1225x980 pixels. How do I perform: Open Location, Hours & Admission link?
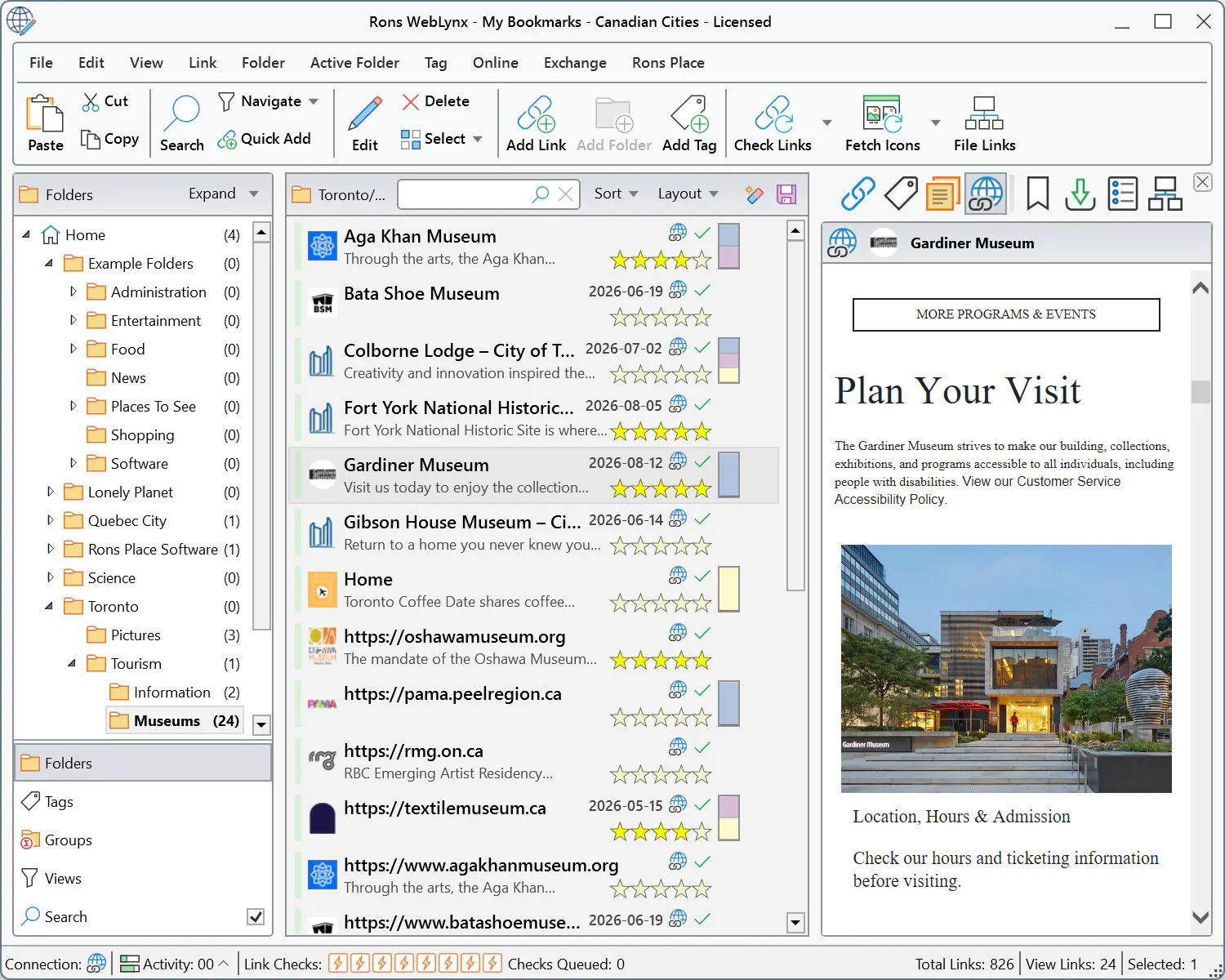[961, 817]
